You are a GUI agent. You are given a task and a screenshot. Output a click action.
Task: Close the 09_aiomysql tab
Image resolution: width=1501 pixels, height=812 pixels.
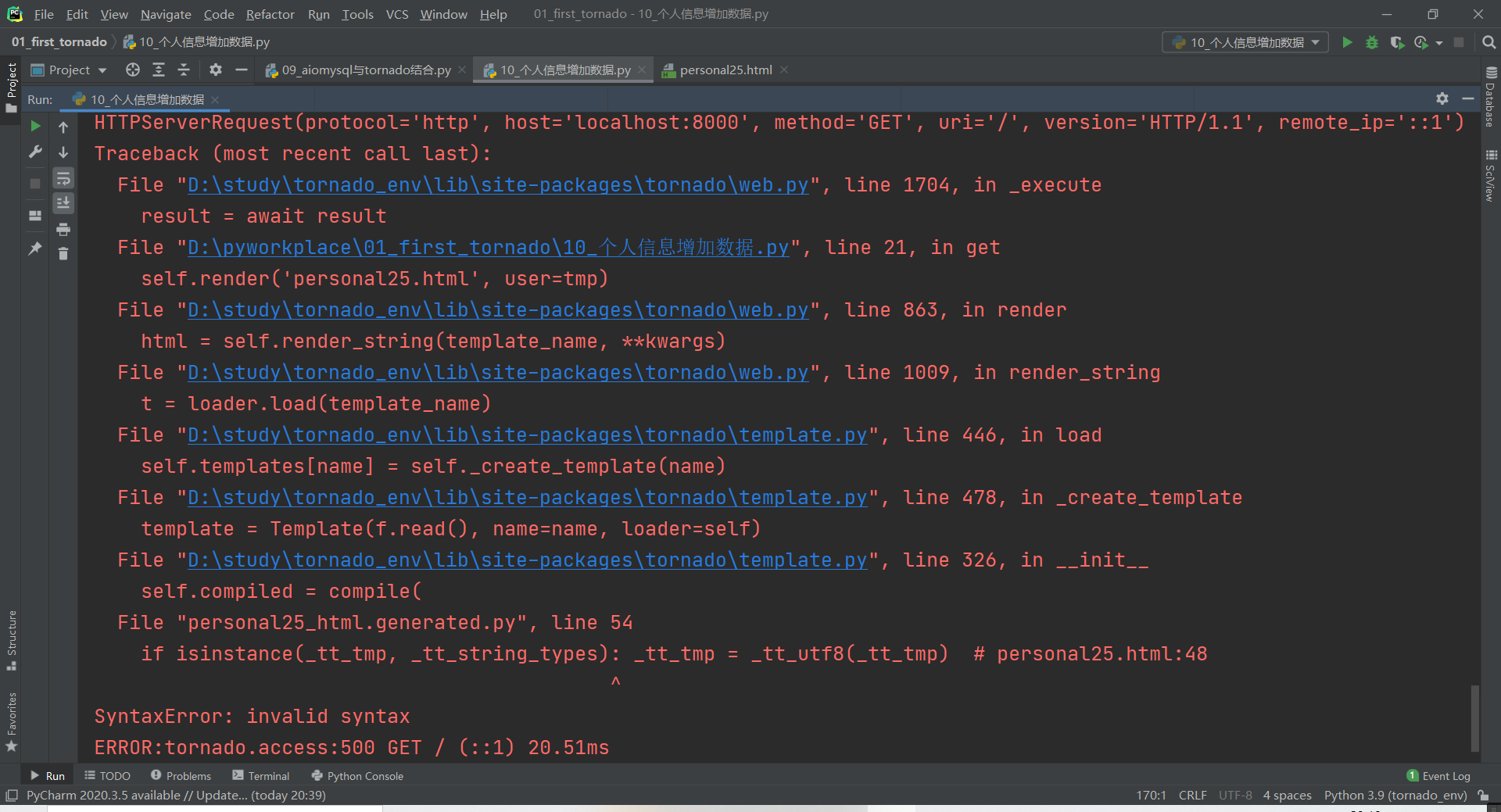click(x=463, y=70)
